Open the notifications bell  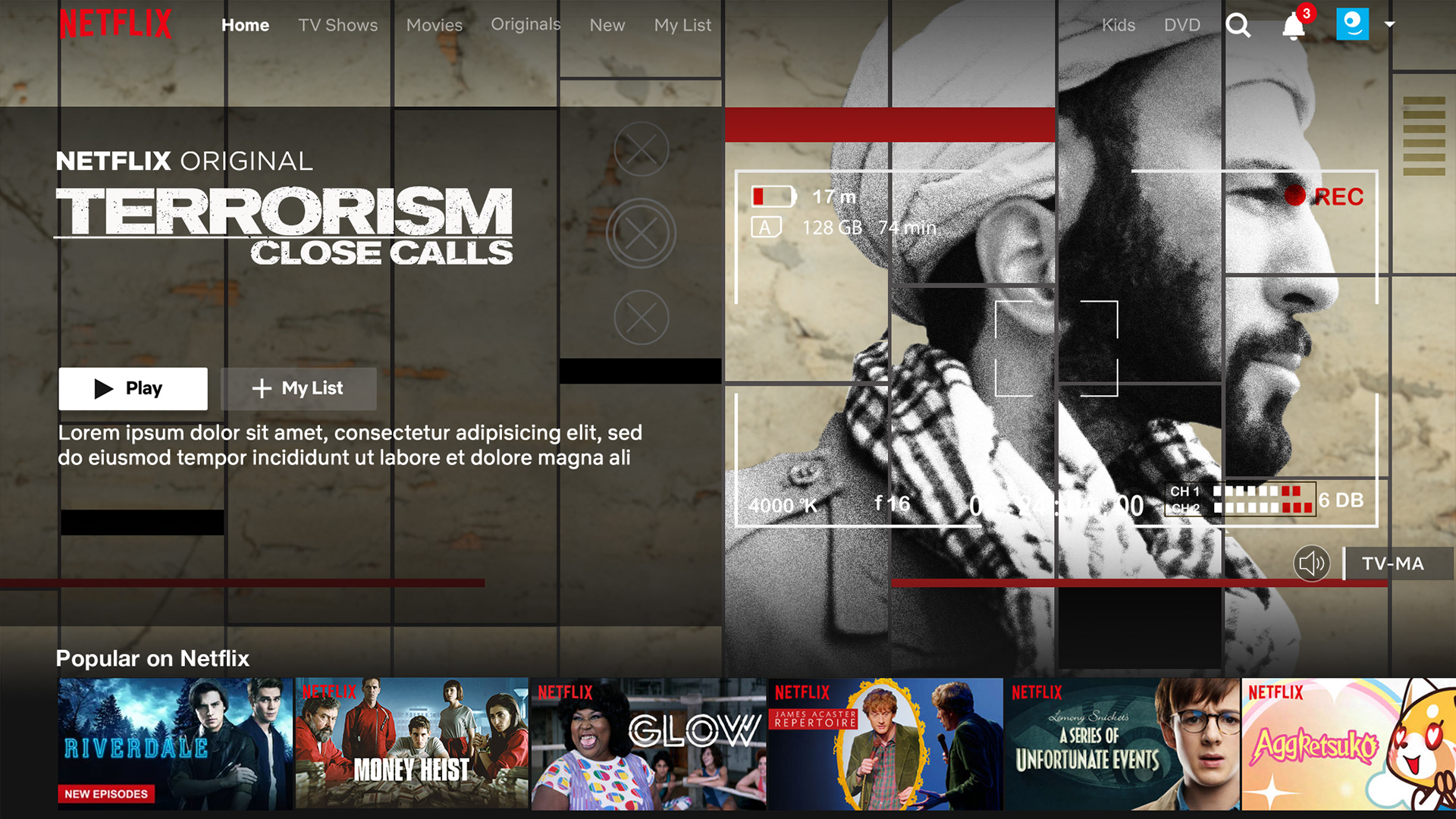pos(1294,28)
